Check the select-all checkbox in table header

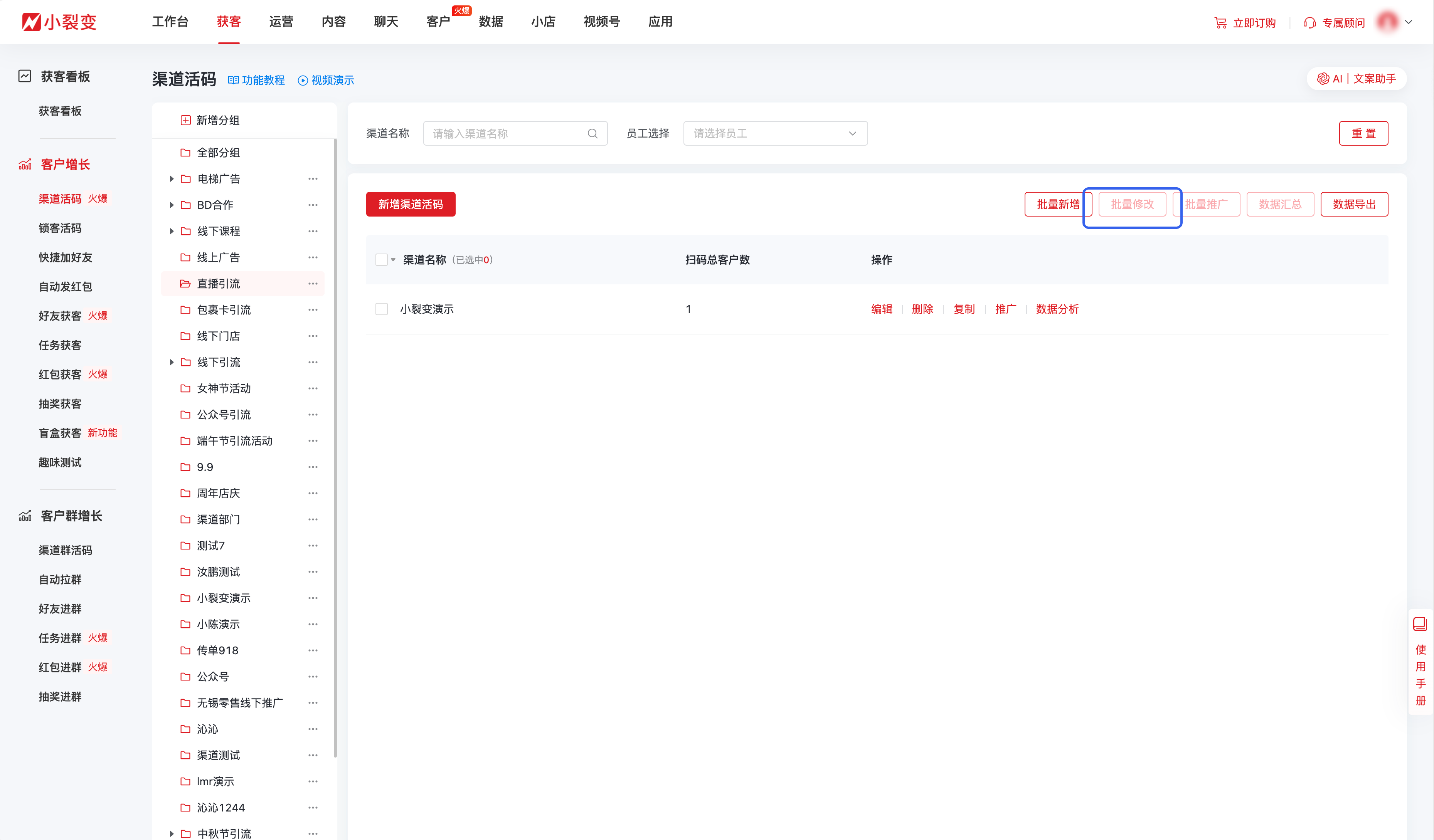[381, 259]
